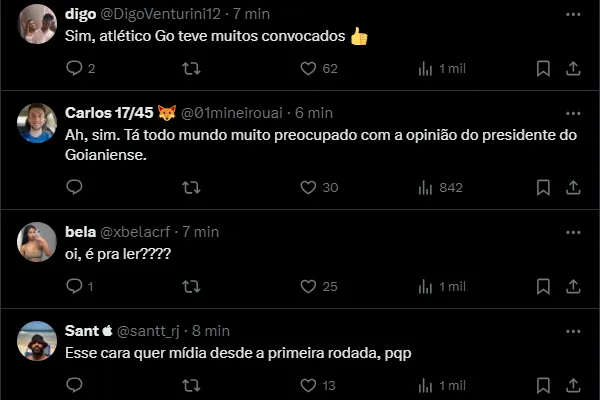Open Sant's tweet timestamp 8 min
Screen dimensions: 600x400
(x=210, y=330)
